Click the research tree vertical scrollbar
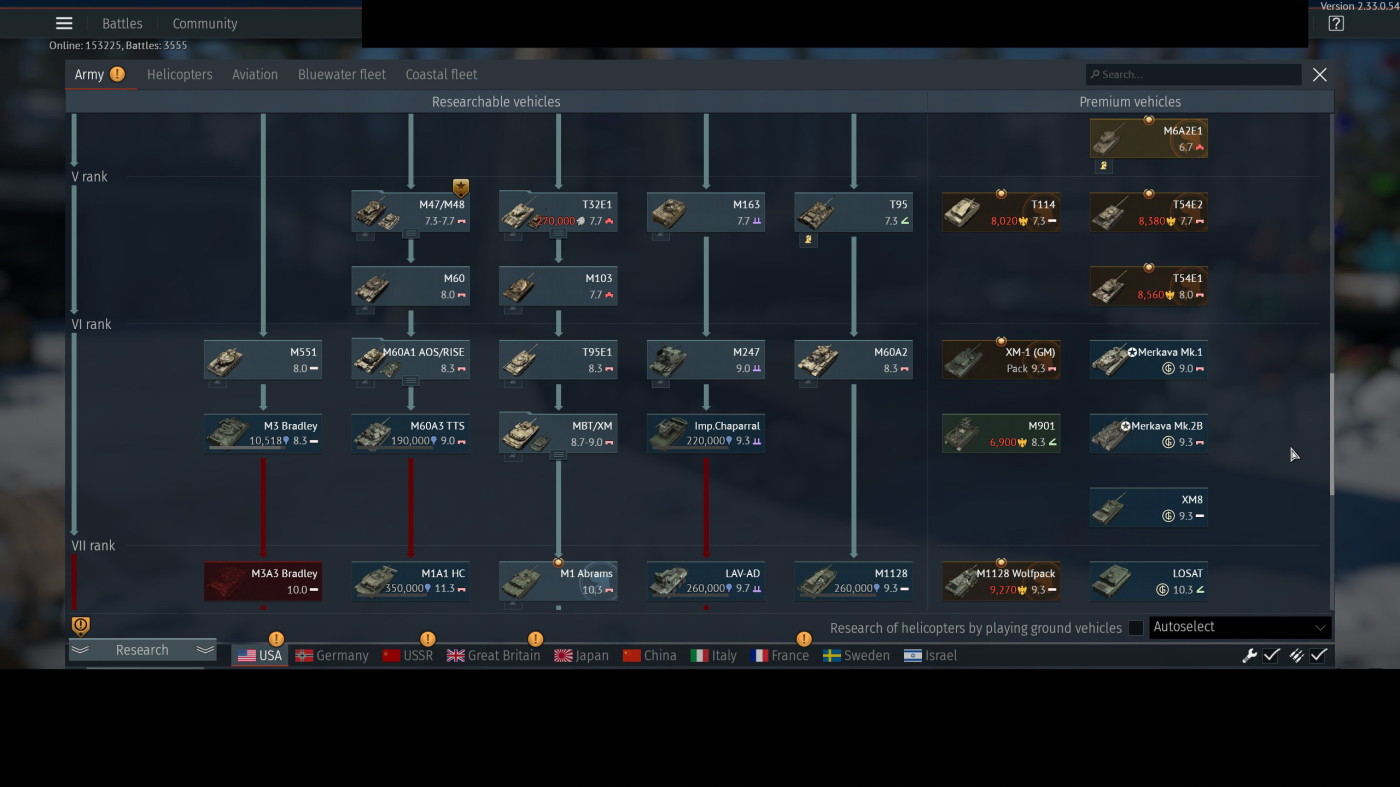This screenshot has height=787, width=1400. click(1331, 434)
